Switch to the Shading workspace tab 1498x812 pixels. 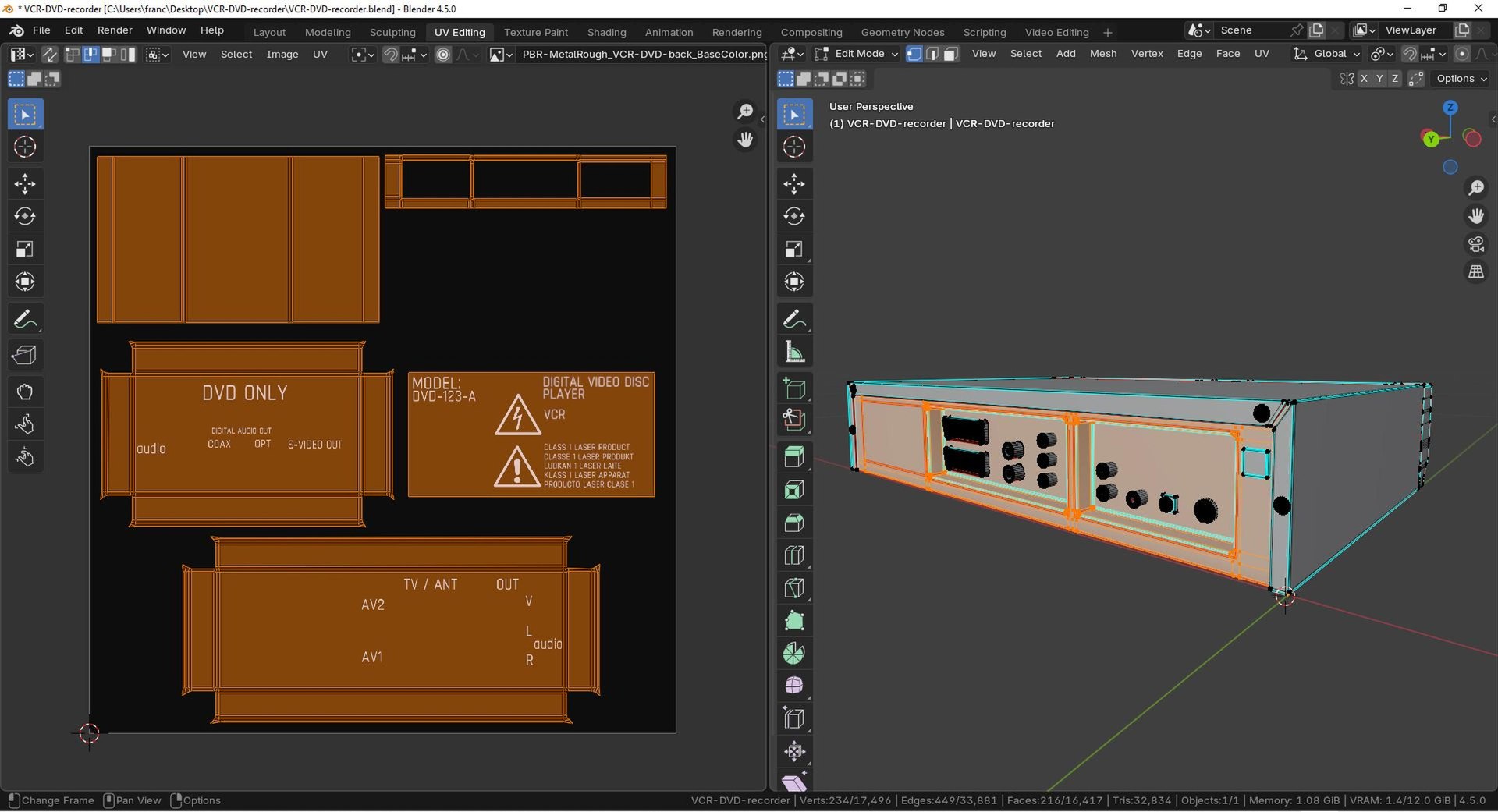(x=606, y=32)
